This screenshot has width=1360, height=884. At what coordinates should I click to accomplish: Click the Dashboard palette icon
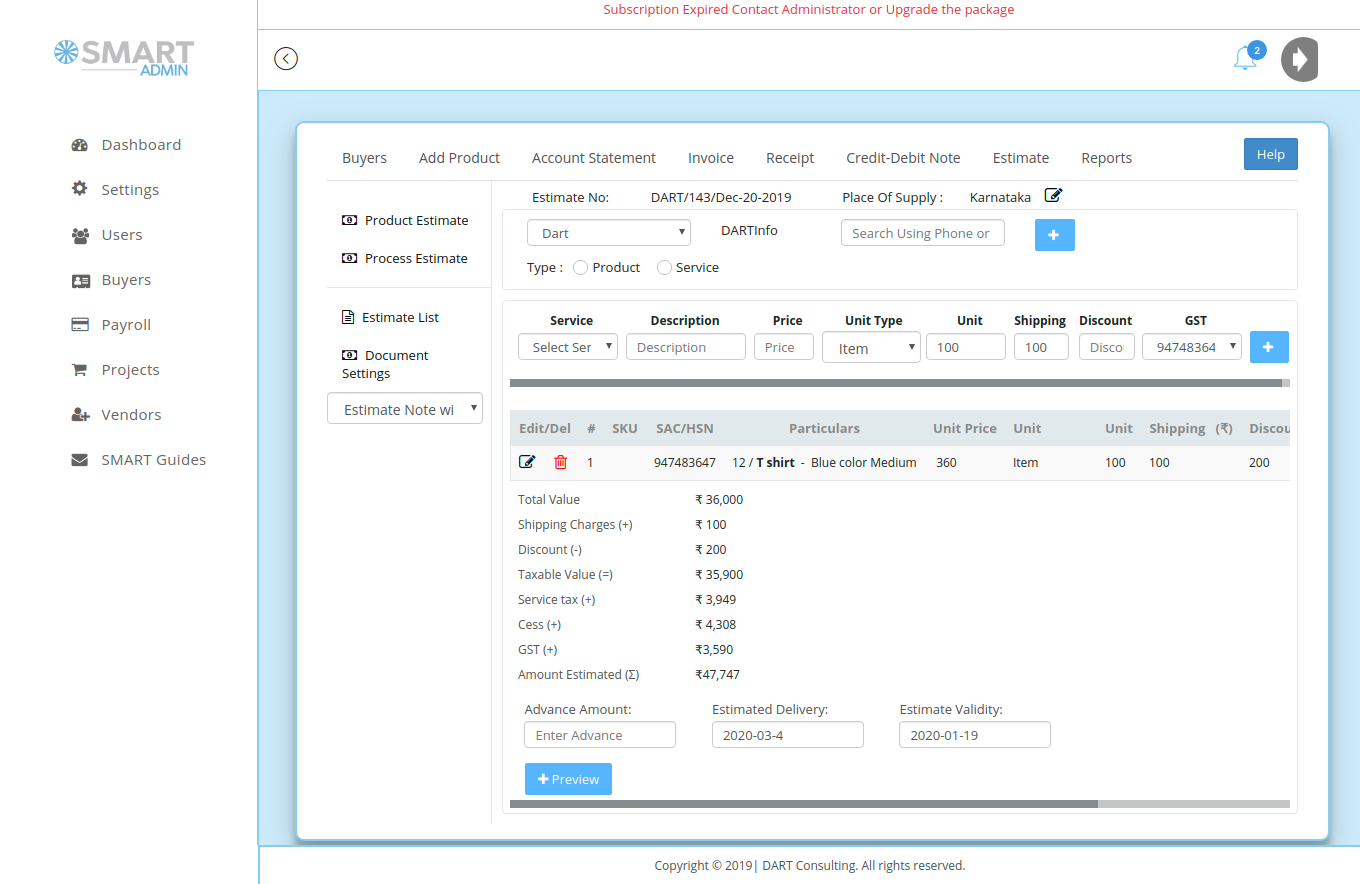point(80,145)
